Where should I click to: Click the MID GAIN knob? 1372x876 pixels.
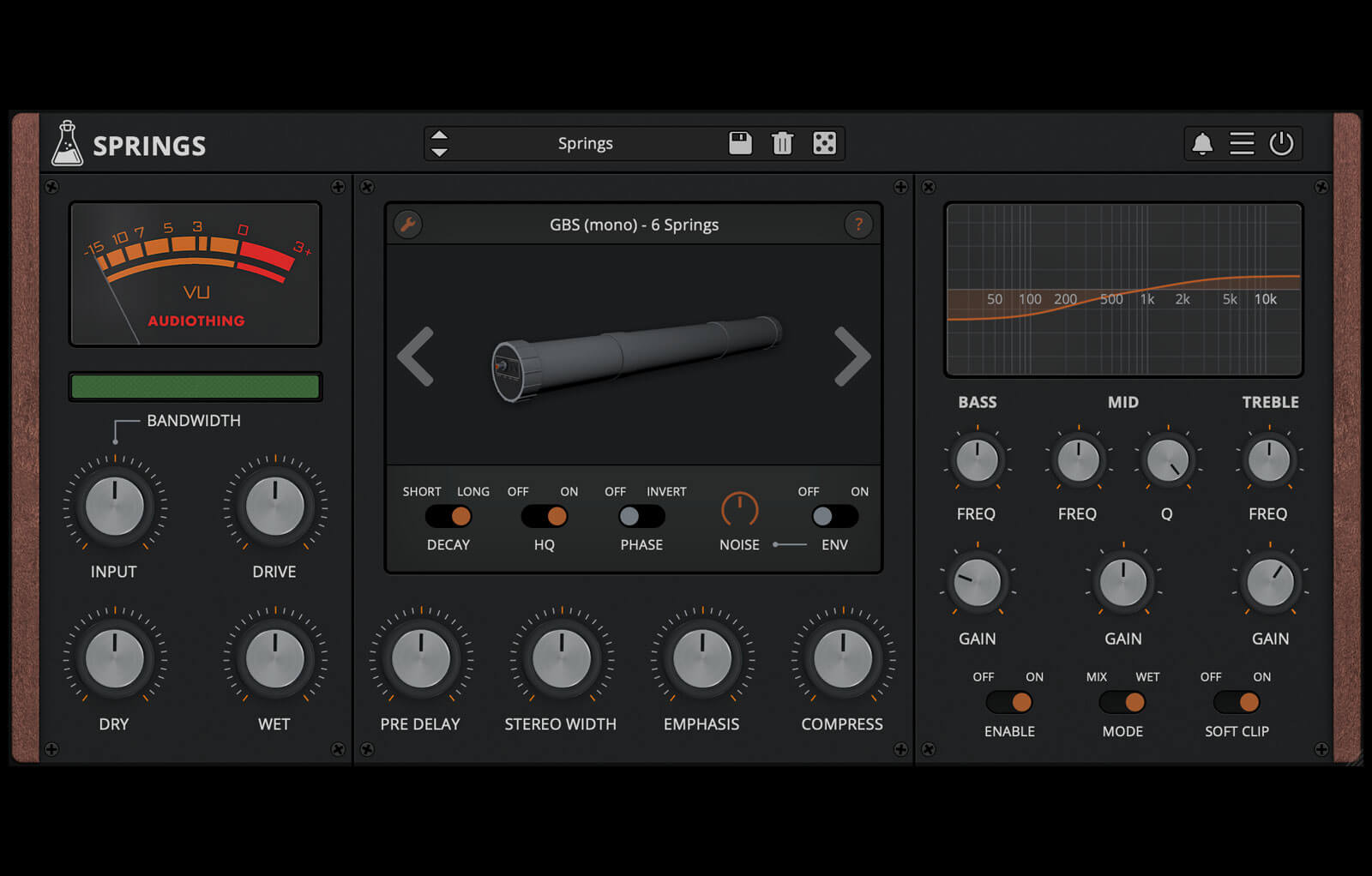point(1122,582)
